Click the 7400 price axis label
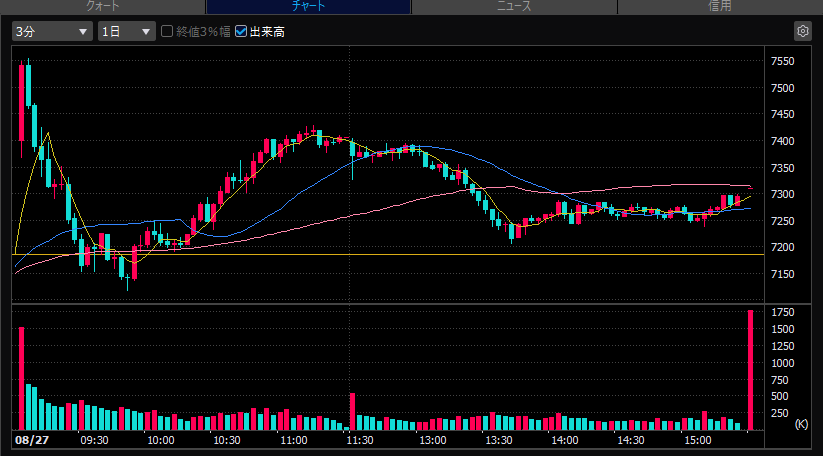This screenshot has height=456, width=823. 782,141
